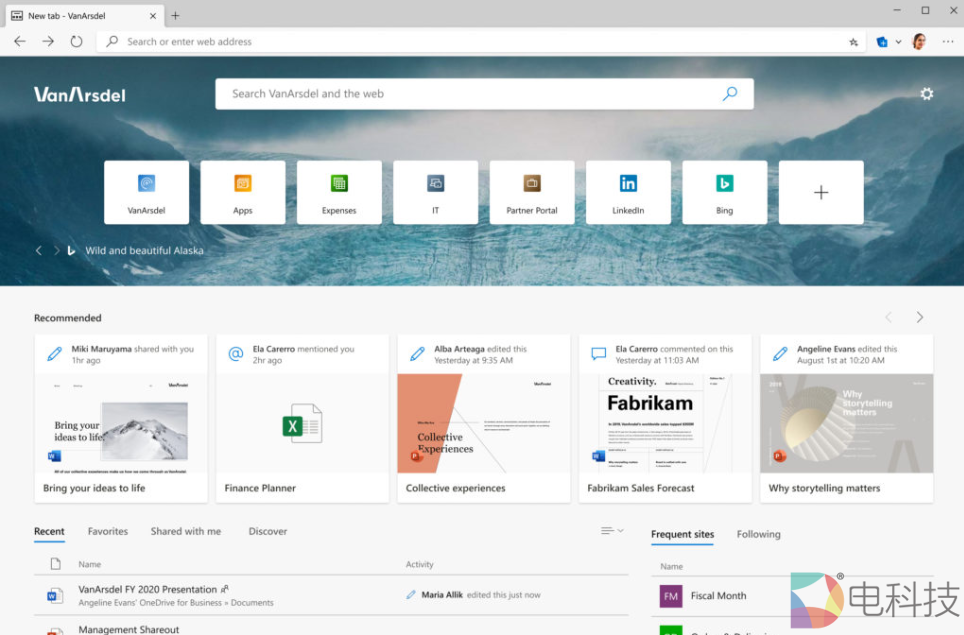Open Fabrikam Sales Forecast document card
Viewport: 964px width, 635px height.
point(665,418)
